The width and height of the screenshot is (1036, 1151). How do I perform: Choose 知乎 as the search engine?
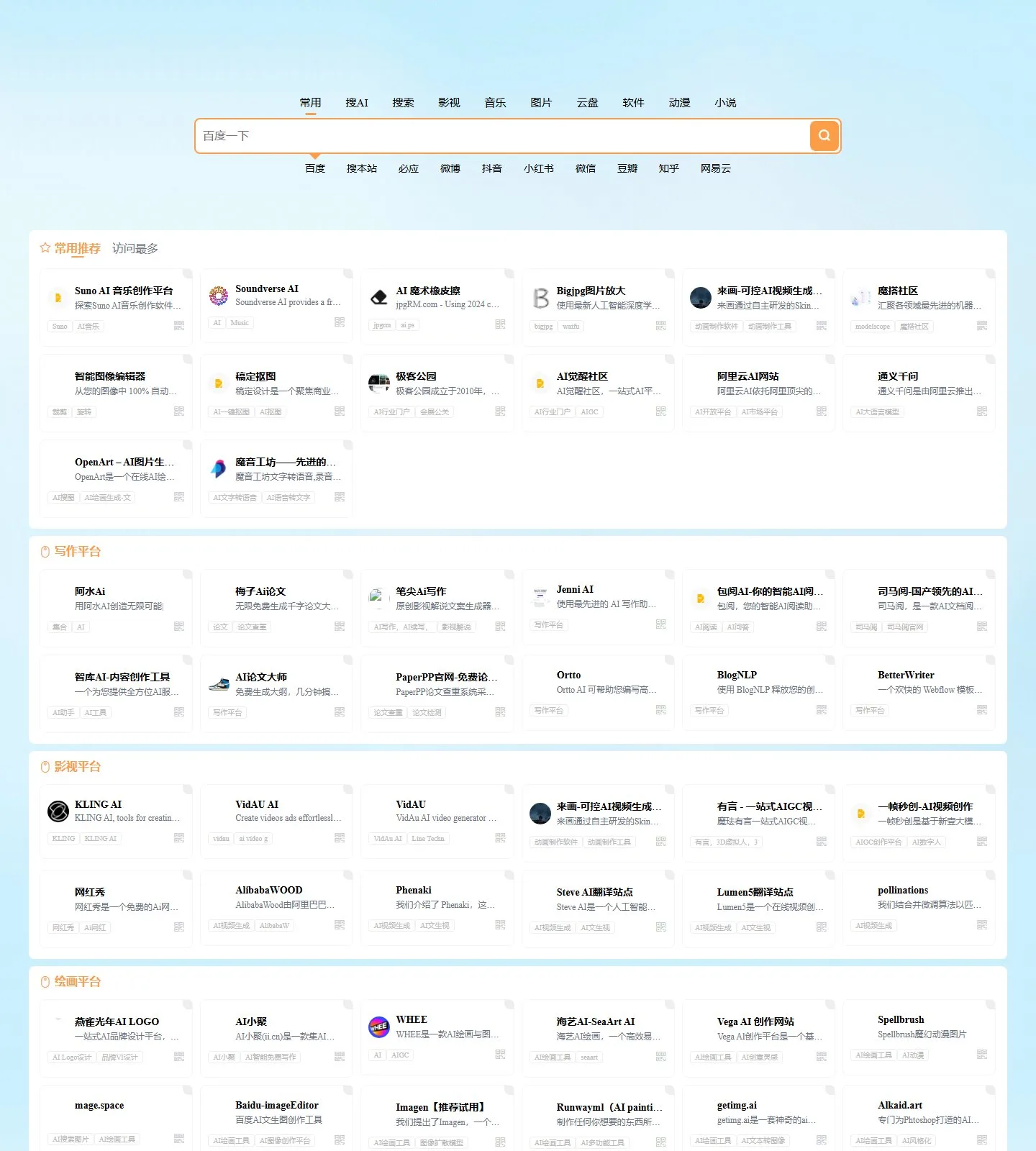click(669, 168)
